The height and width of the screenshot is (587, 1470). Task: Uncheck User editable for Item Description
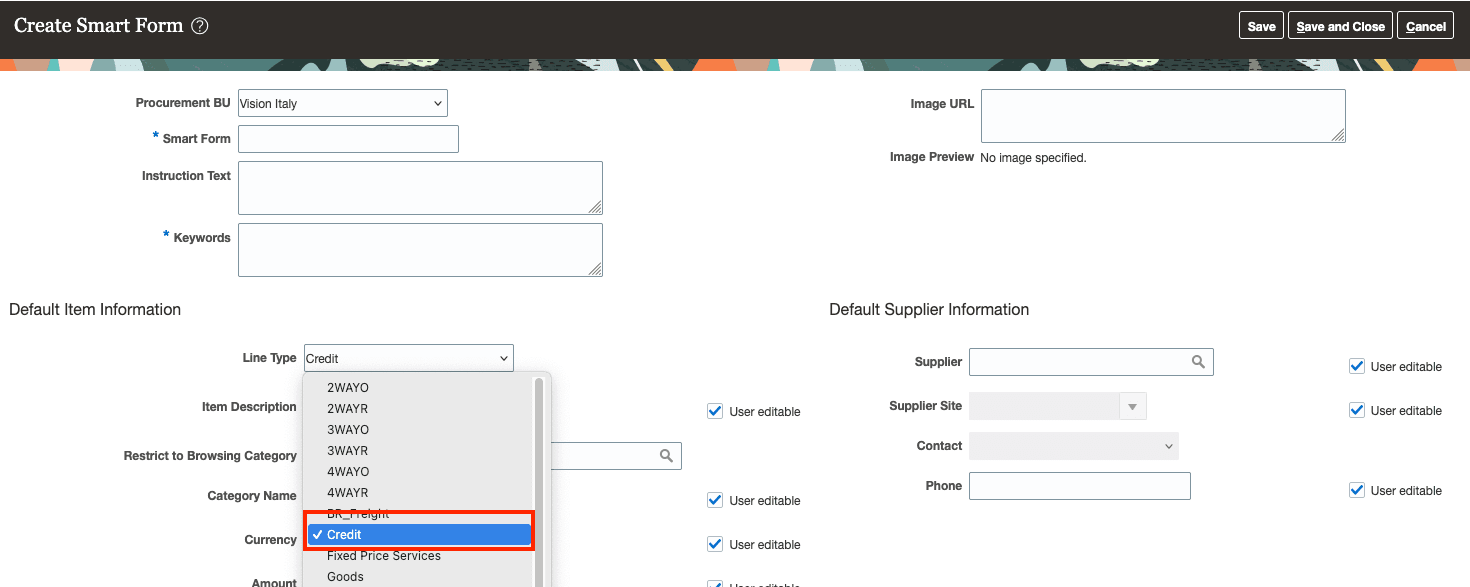point(715,410)
